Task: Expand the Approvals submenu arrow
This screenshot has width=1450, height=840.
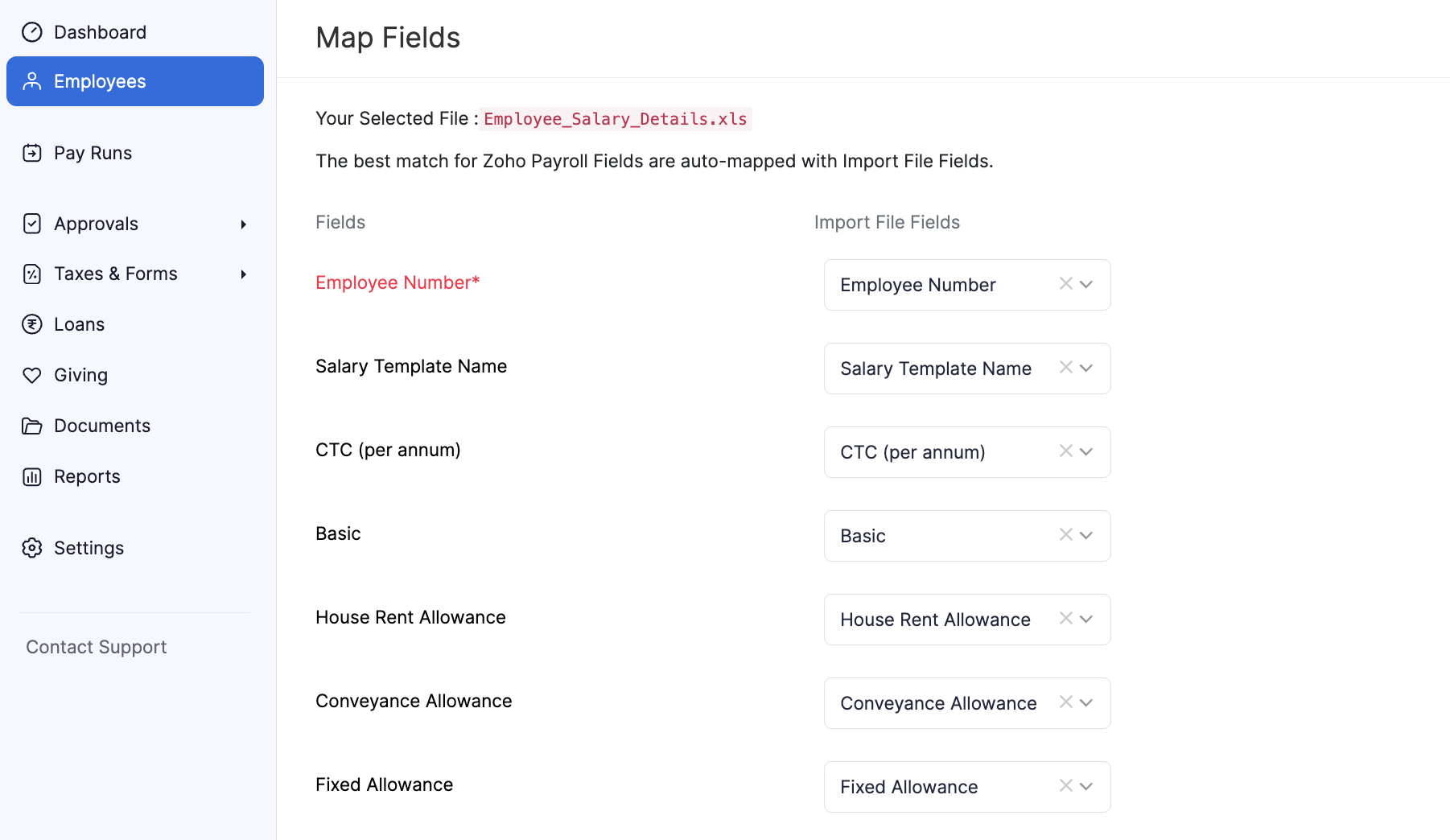Action: pos(243,224)
